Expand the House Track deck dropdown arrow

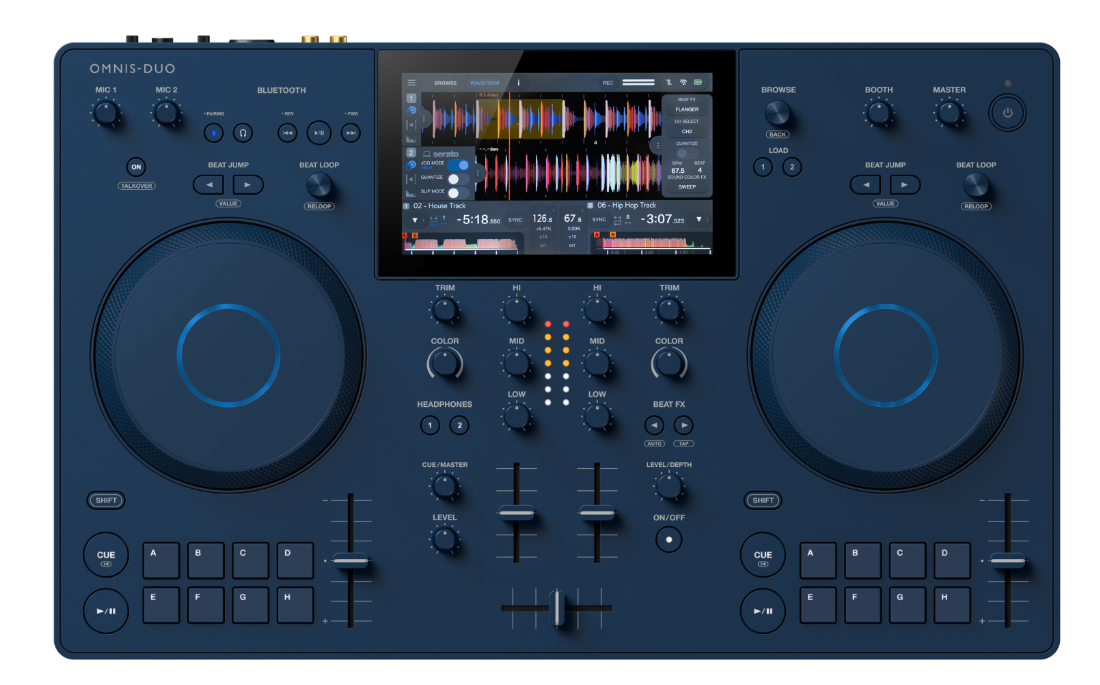click(x=415, y=220)
